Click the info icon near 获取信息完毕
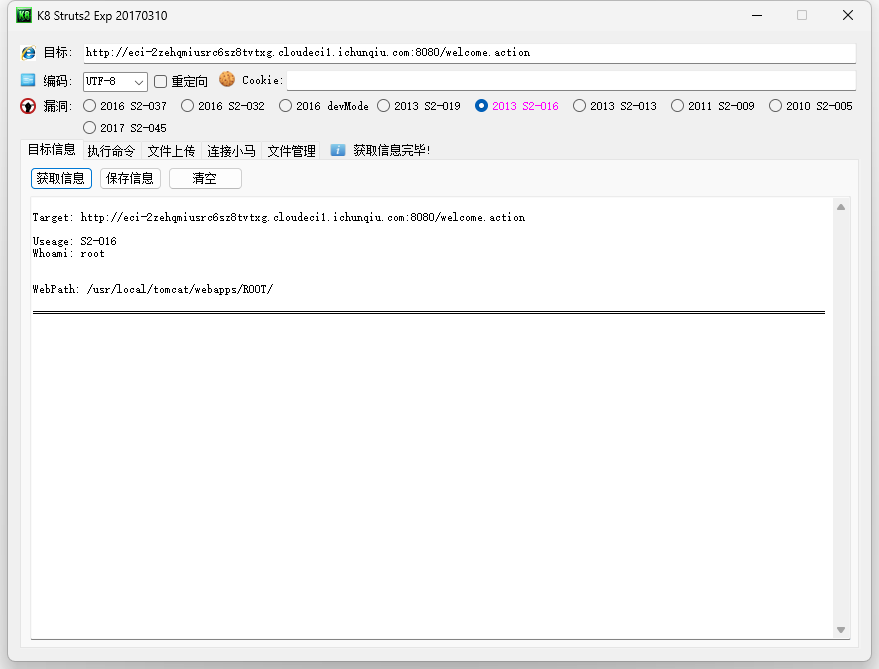This screenshot has width=879, height=669. 337,151
